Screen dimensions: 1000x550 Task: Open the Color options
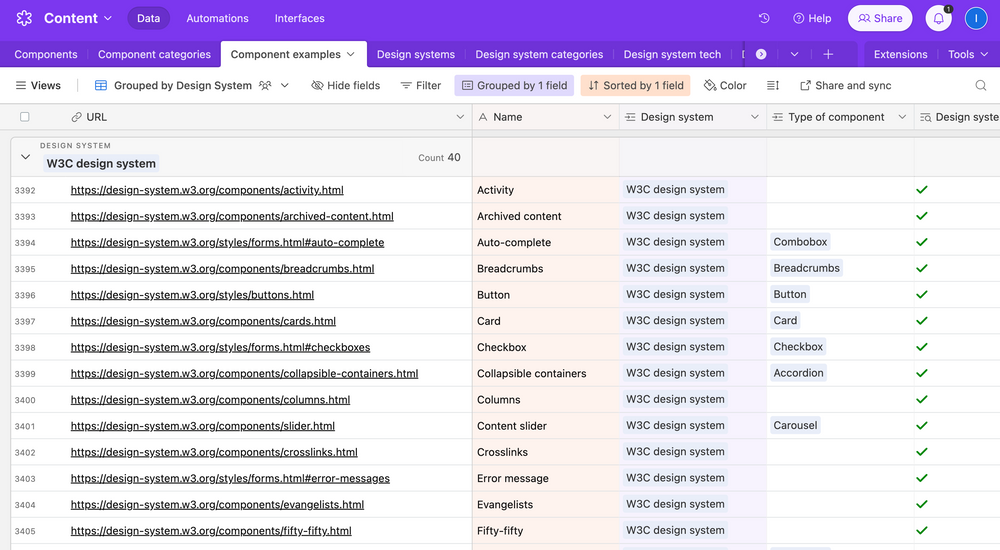725,86
